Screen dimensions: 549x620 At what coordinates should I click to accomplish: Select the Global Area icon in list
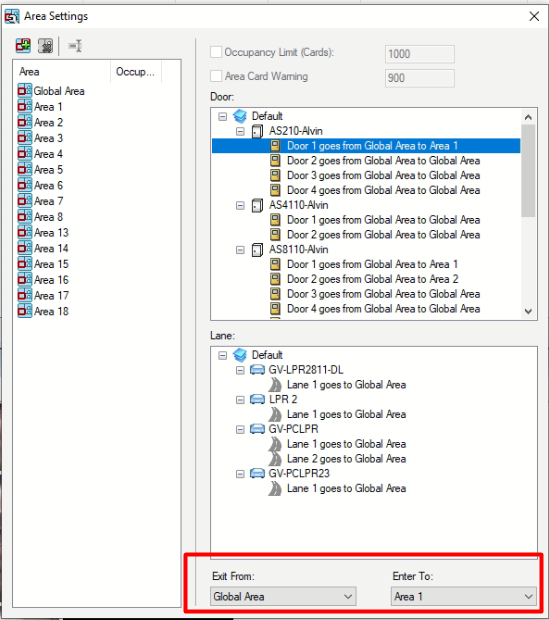pos(25,91)
